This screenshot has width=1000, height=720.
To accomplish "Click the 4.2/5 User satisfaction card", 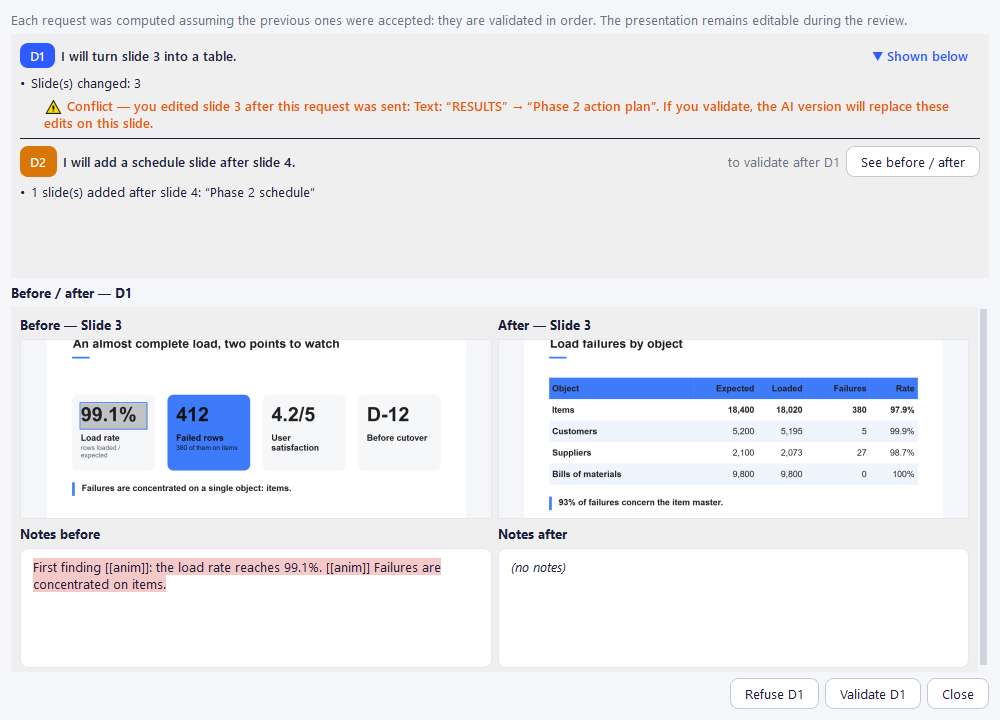I will pos(304,432).
